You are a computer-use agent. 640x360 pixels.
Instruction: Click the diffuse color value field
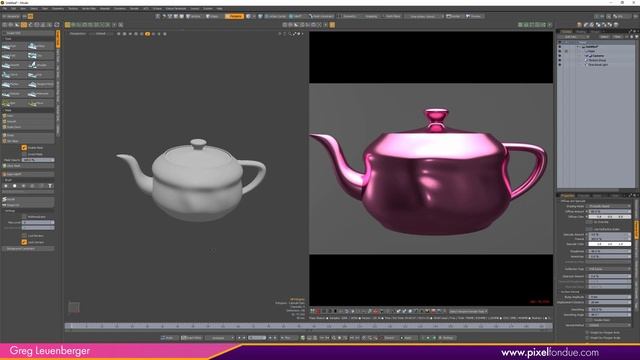(x=609, y=217)
